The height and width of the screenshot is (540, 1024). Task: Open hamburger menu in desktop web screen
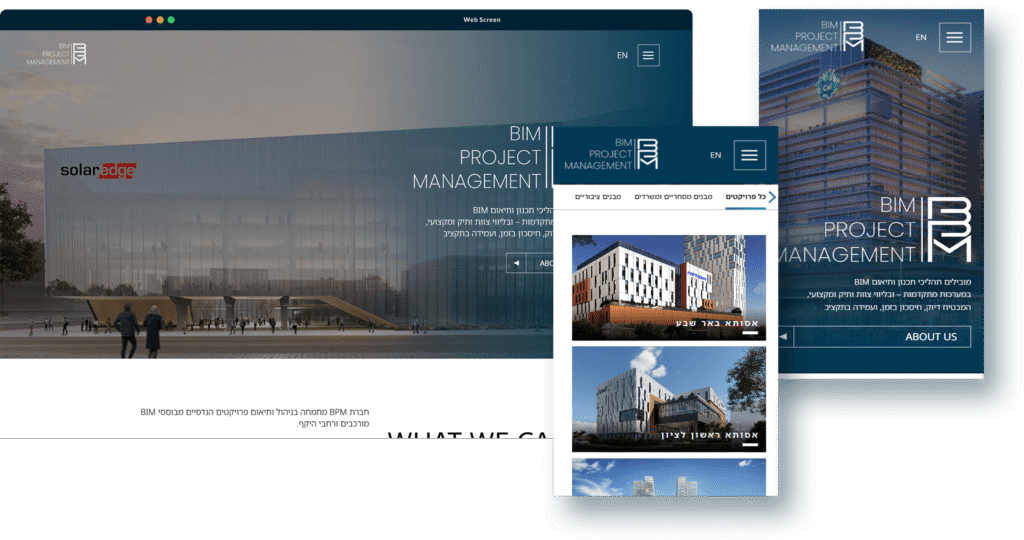point(649,55)
